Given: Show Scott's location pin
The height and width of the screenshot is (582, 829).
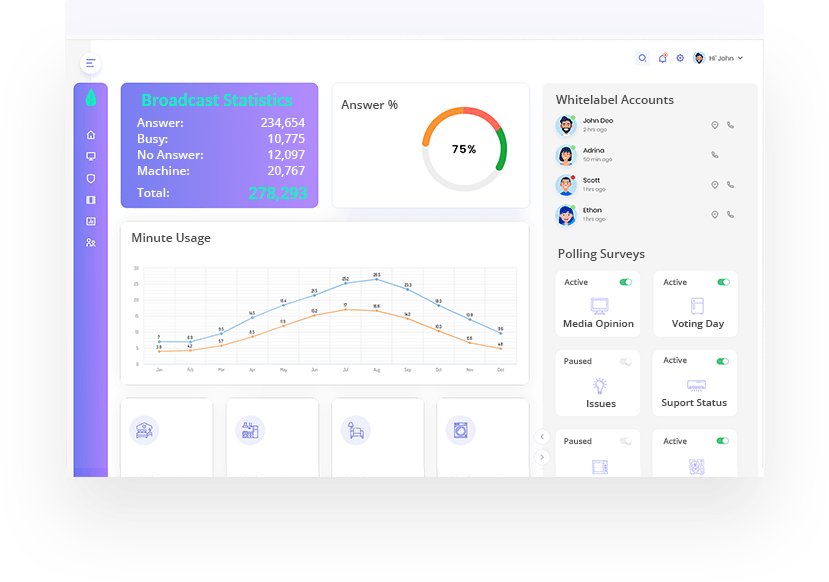Looking at the screenshot, I should pyautogui.click(x=715, y=185).
